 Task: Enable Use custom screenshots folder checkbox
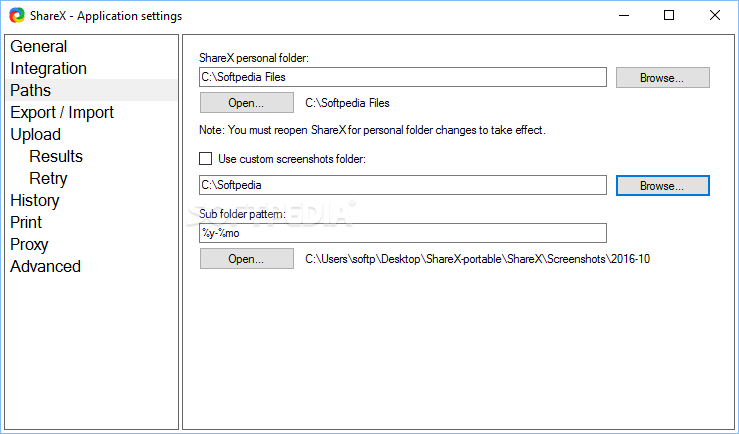click(205, 158)
